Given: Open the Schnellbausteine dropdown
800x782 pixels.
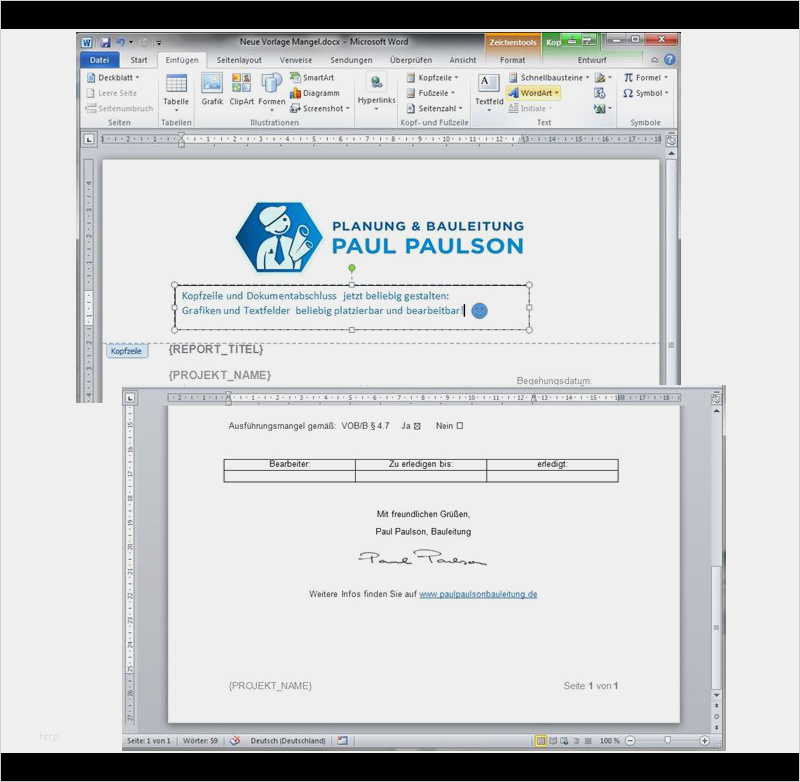Looking at the screenshot, I should pos(549,78).
